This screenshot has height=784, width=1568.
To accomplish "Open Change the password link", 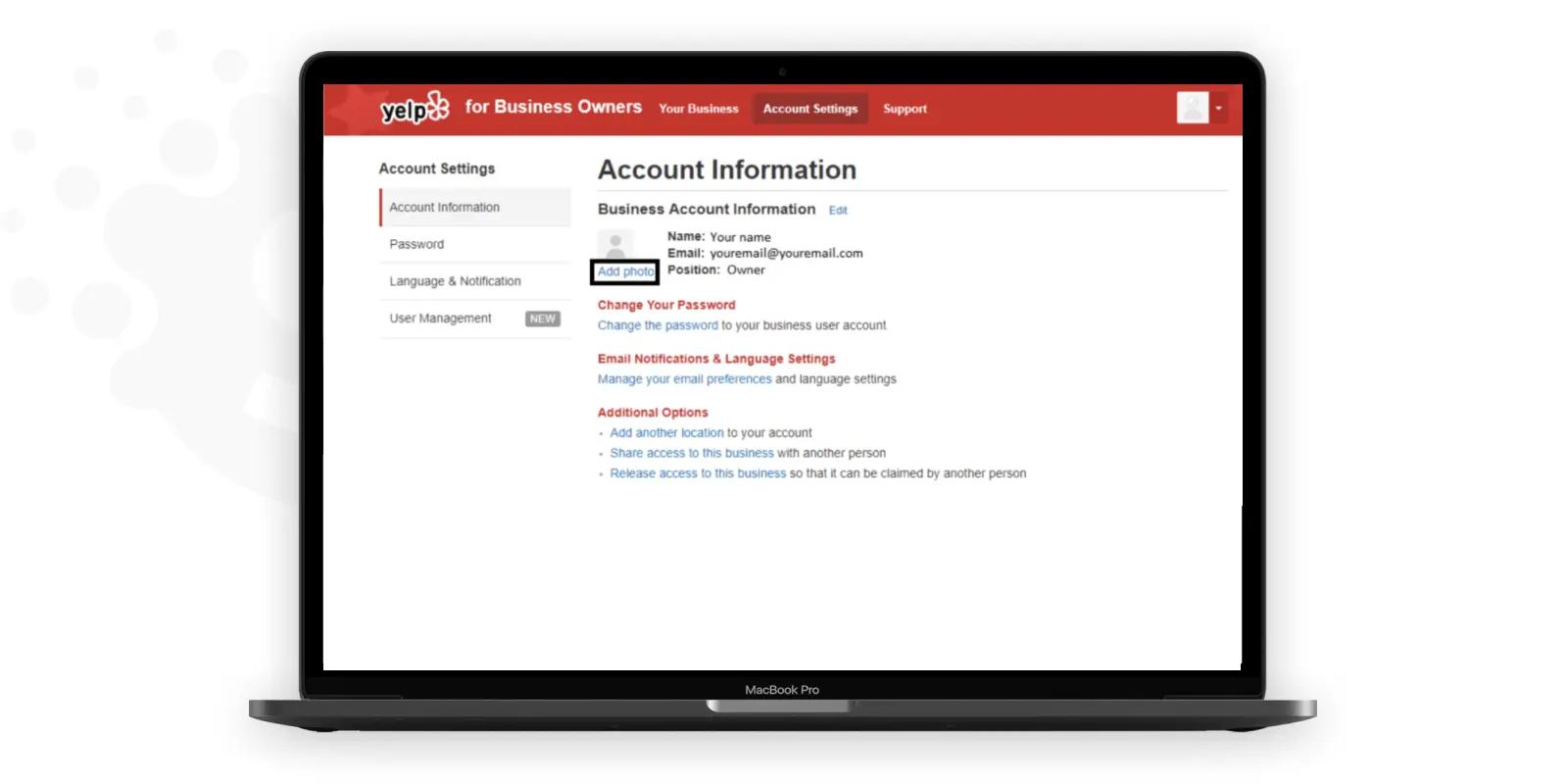I will pyautogui.click(x=658, y=325).
